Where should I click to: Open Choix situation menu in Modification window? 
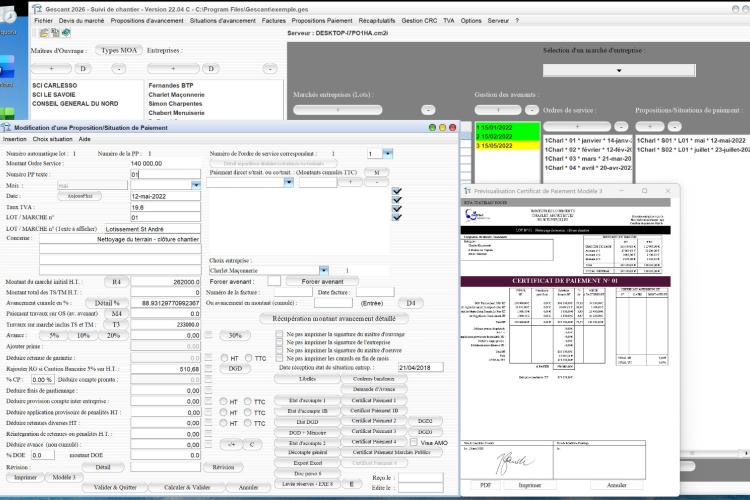[53, 139]
